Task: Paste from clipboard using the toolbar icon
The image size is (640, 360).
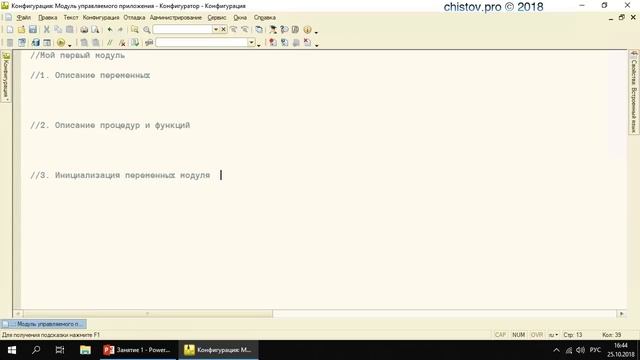Action: (70, 29)
